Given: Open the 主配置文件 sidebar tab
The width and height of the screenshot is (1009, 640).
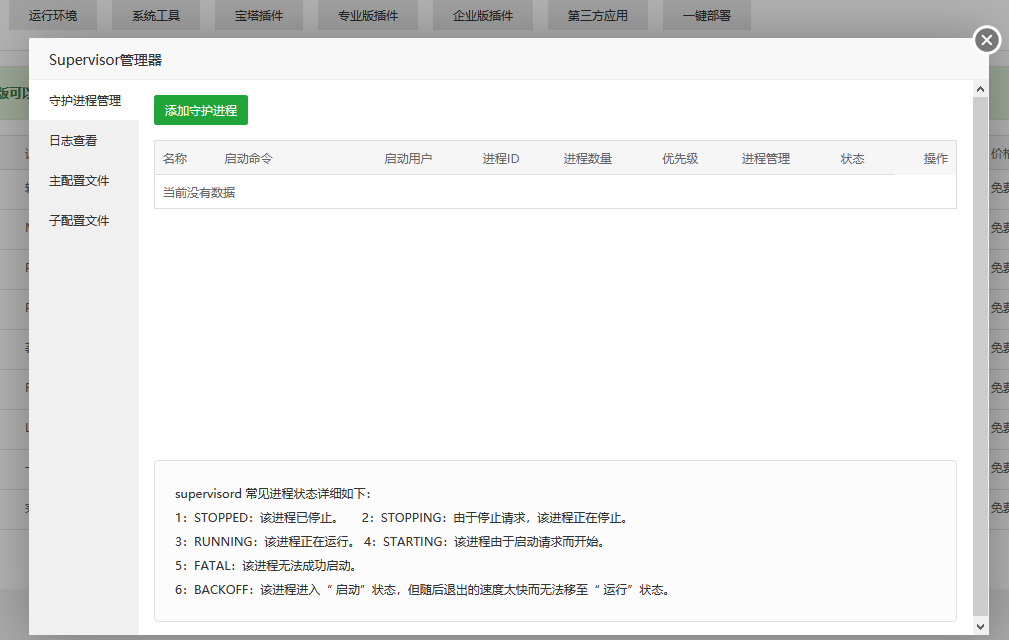Looking at the screenshot, I should click(84, 181).
